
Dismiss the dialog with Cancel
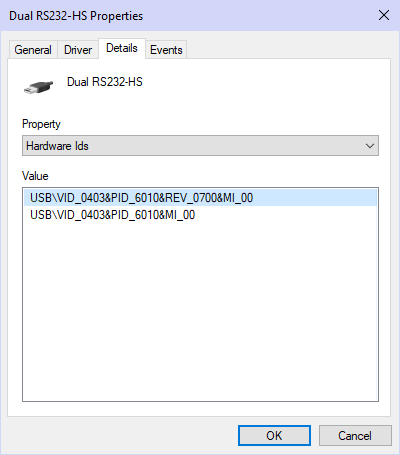pos(355,435)
